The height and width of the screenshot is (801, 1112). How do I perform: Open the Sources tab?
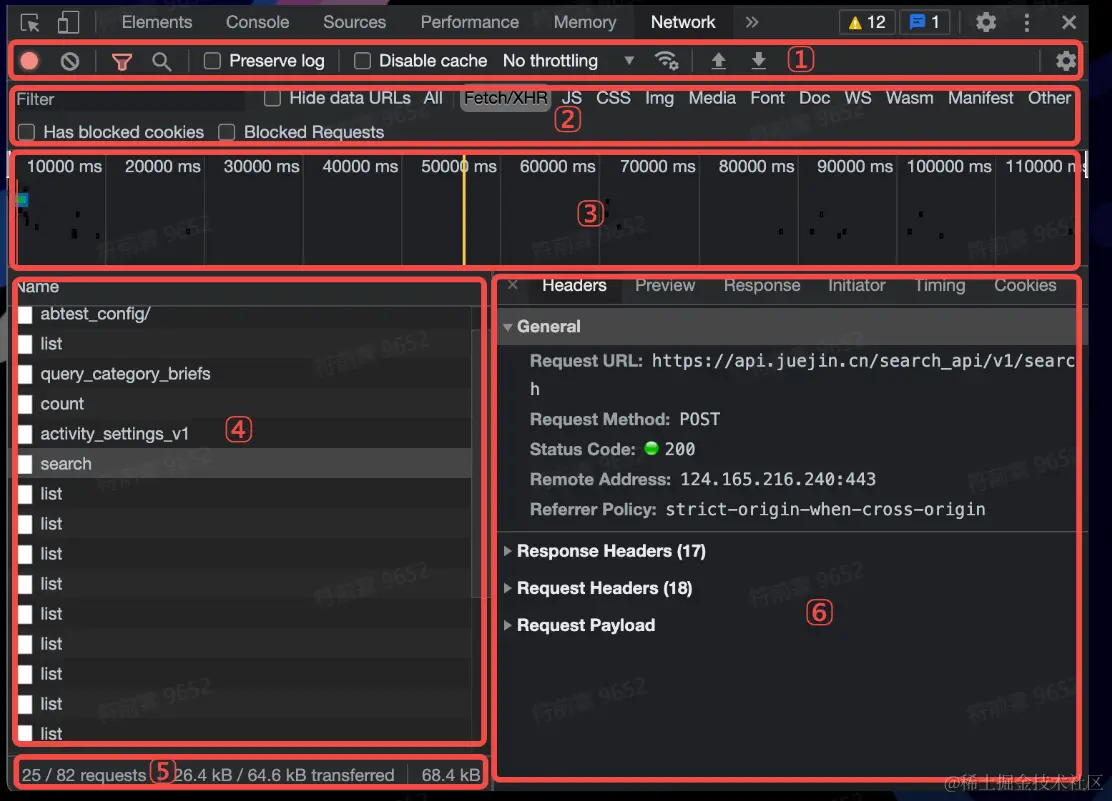click(x=355, y=23)
